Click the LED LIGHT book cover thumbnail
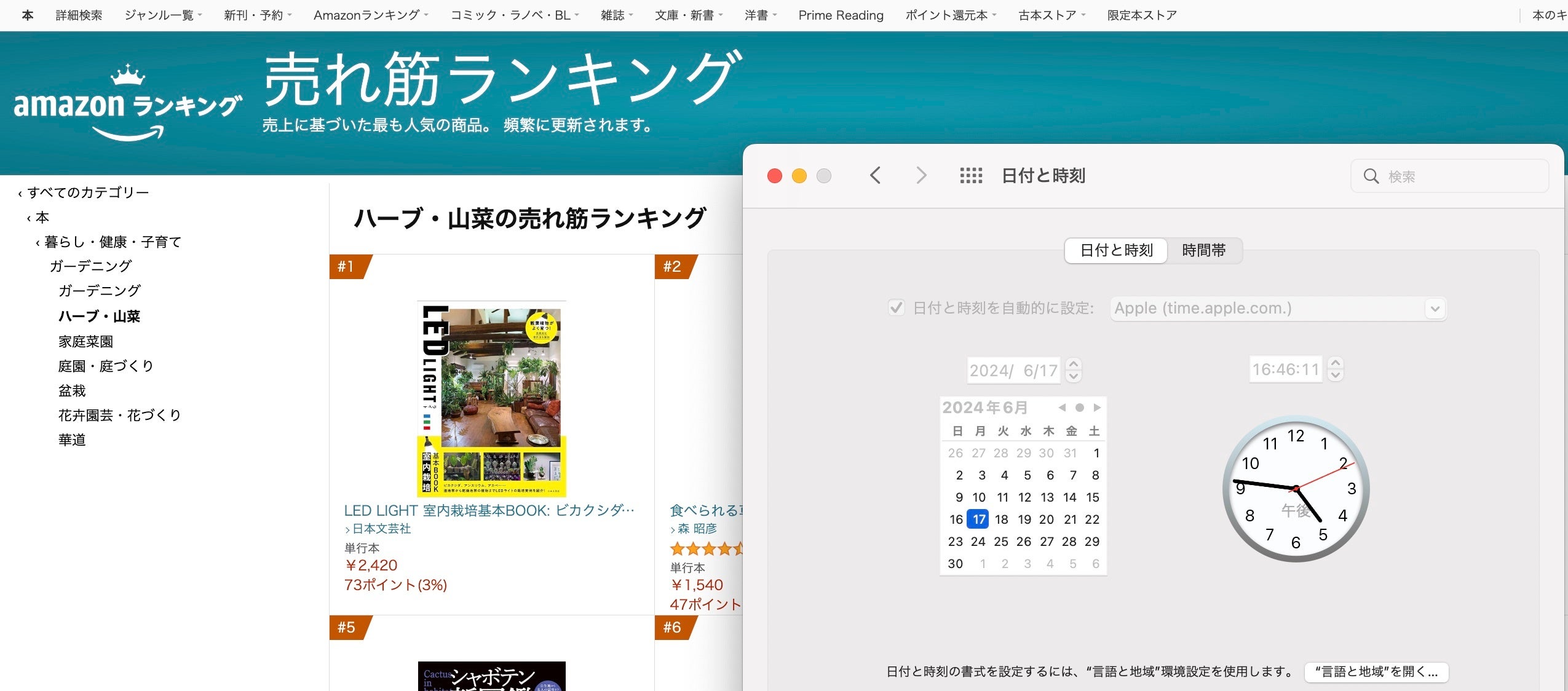 (491, 399)
